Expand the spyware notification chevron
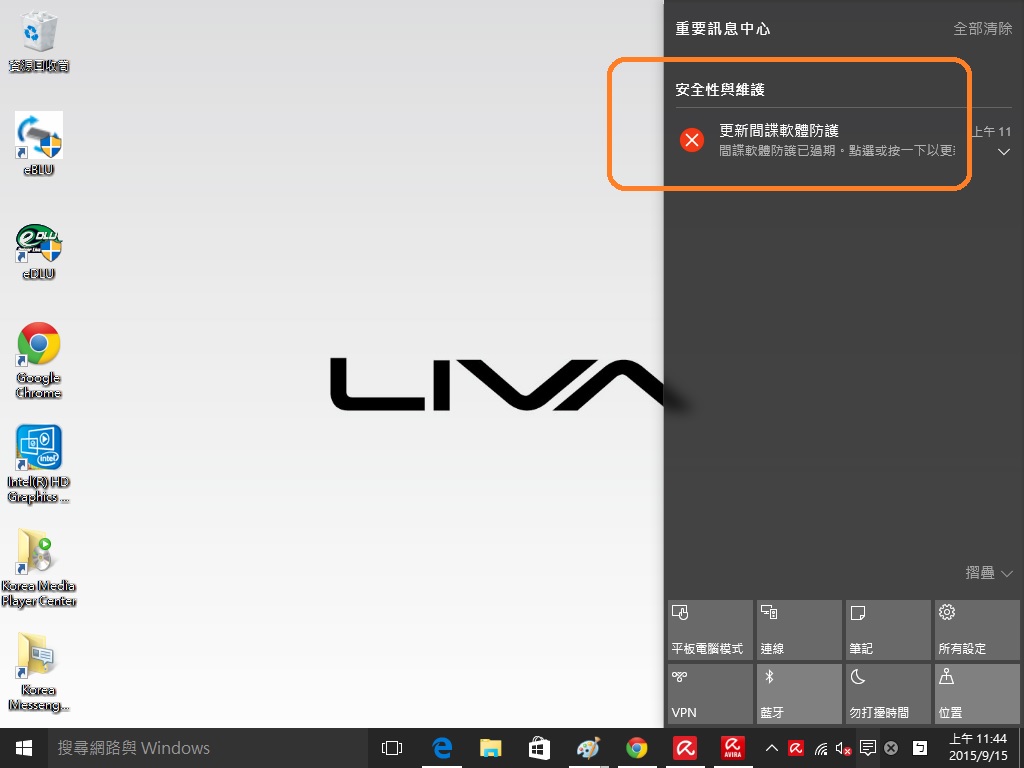The width and height of the screenshot is (1024, 768). pos(1004,152)
